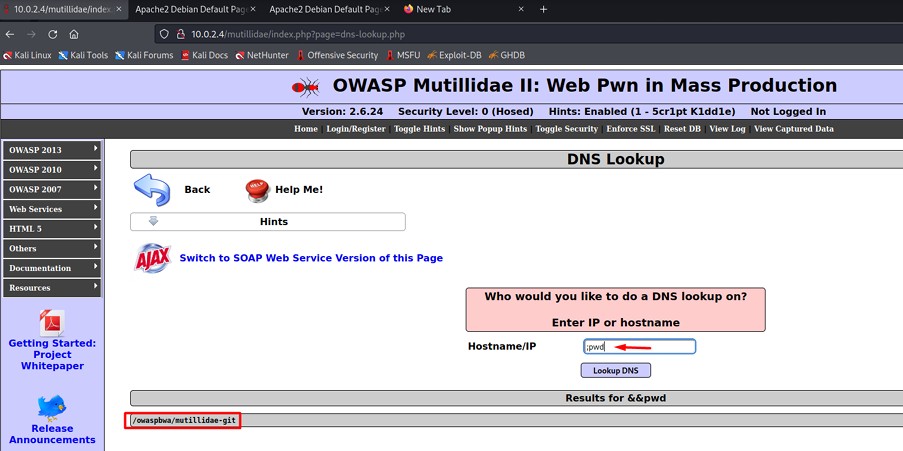Click Switch to SOAP Web Service Version link
This screenshot has height=451, width=903.
tap(311, 258)
